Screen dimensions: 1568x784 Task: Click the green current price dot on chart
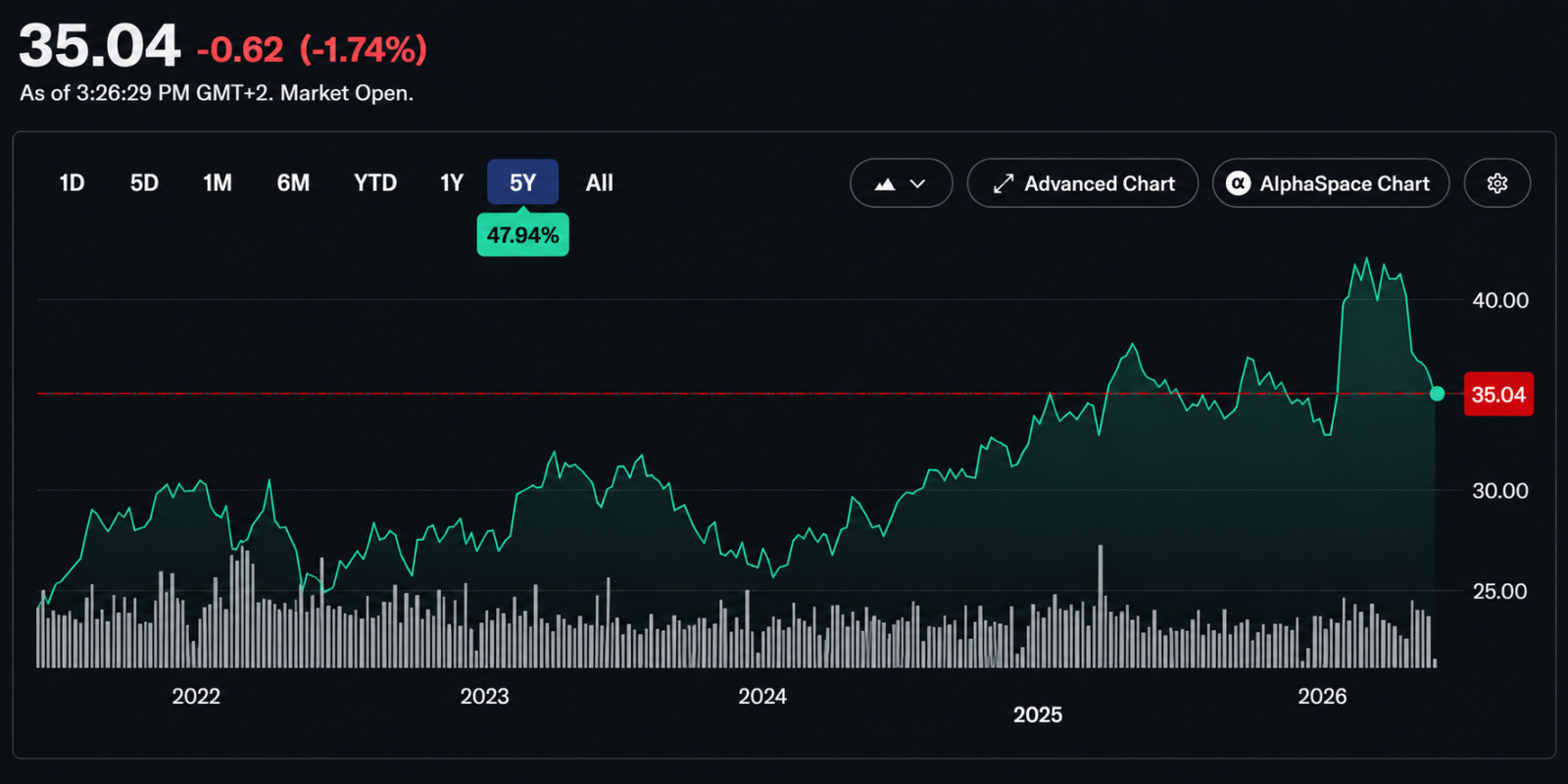point(1437,394)
